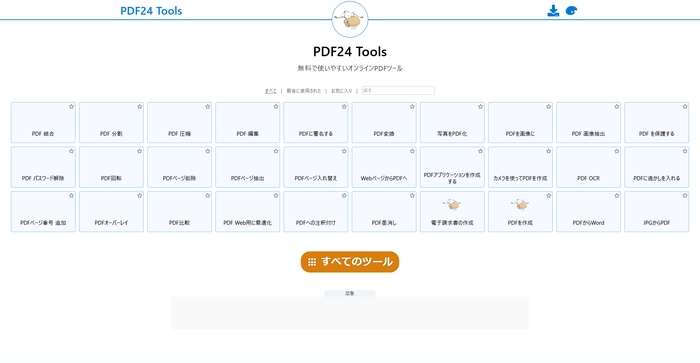Click the star on PDFに透かしを入れる tile
Image resolution: width=700 pixels, height=363 pixels.
pyautogui.click(x=685, y=151)
